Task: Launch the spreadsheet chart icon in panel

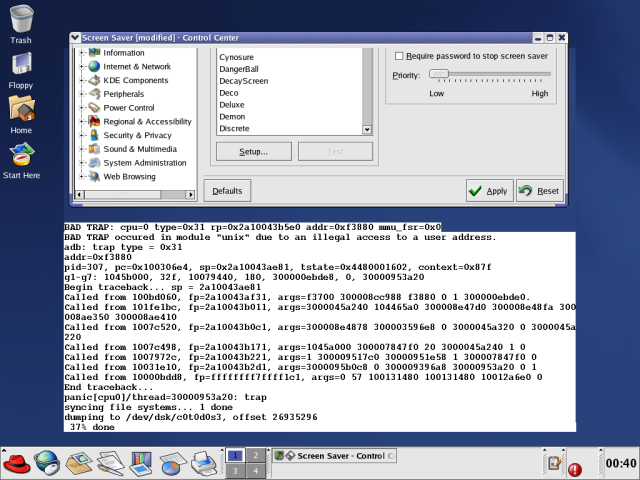Action: (x=172, y=463)
